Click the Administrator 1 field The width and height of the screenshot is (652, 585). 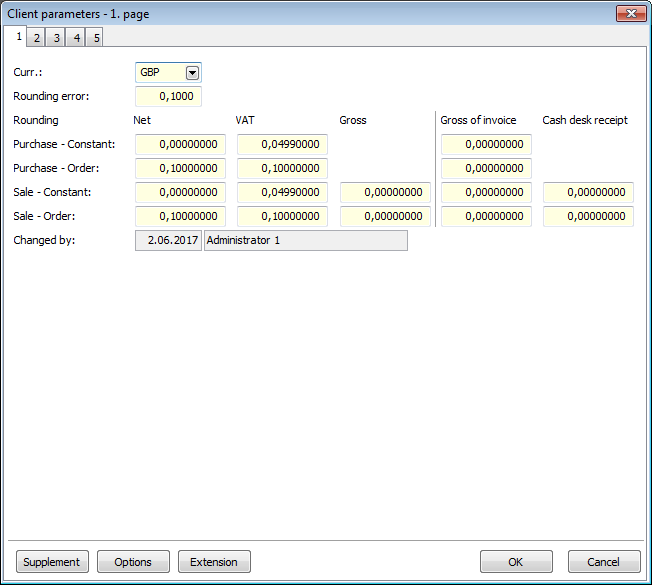(306, 240)
